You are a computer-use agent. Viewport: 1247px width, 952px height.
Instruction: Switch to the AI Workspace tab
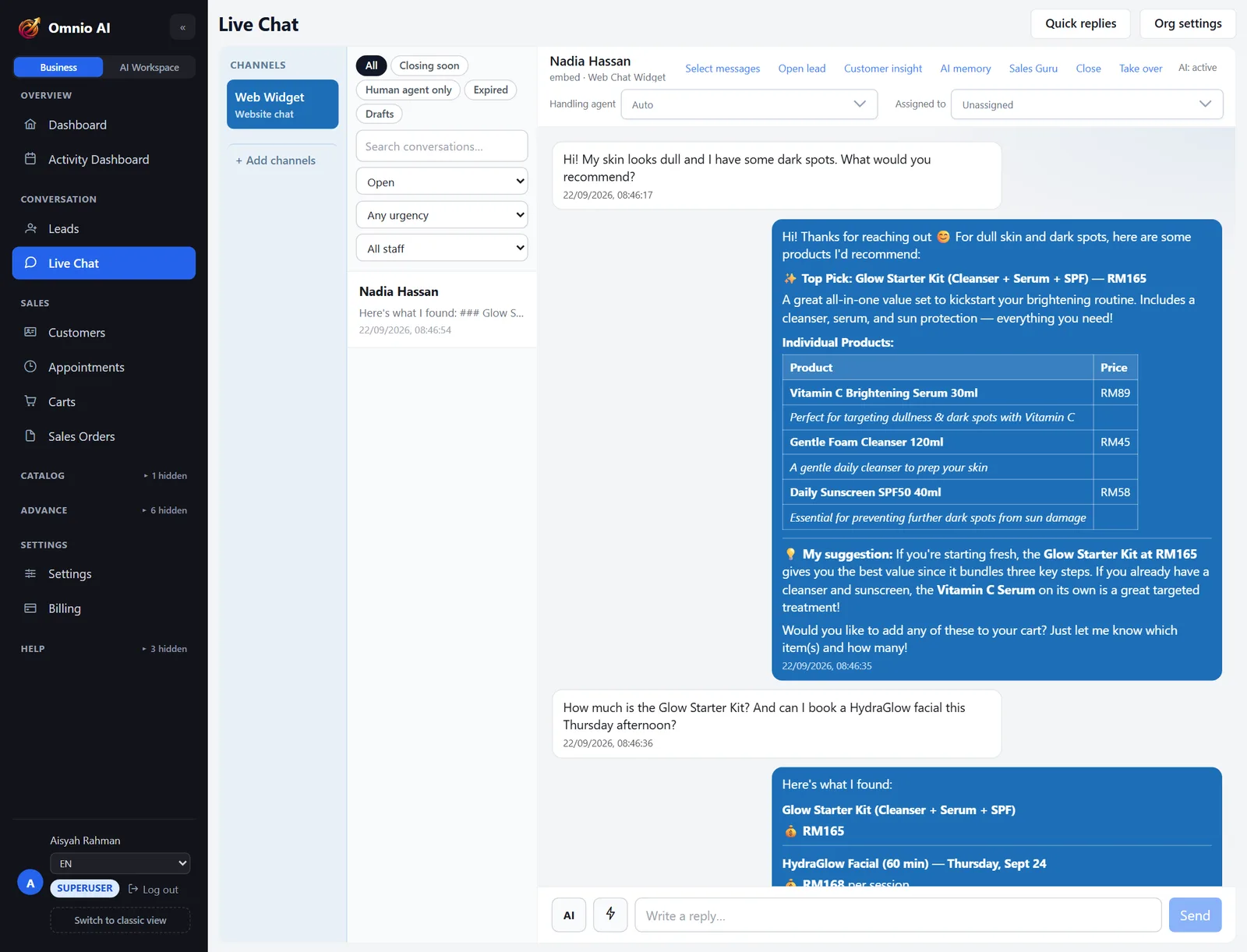pos(149,67)
